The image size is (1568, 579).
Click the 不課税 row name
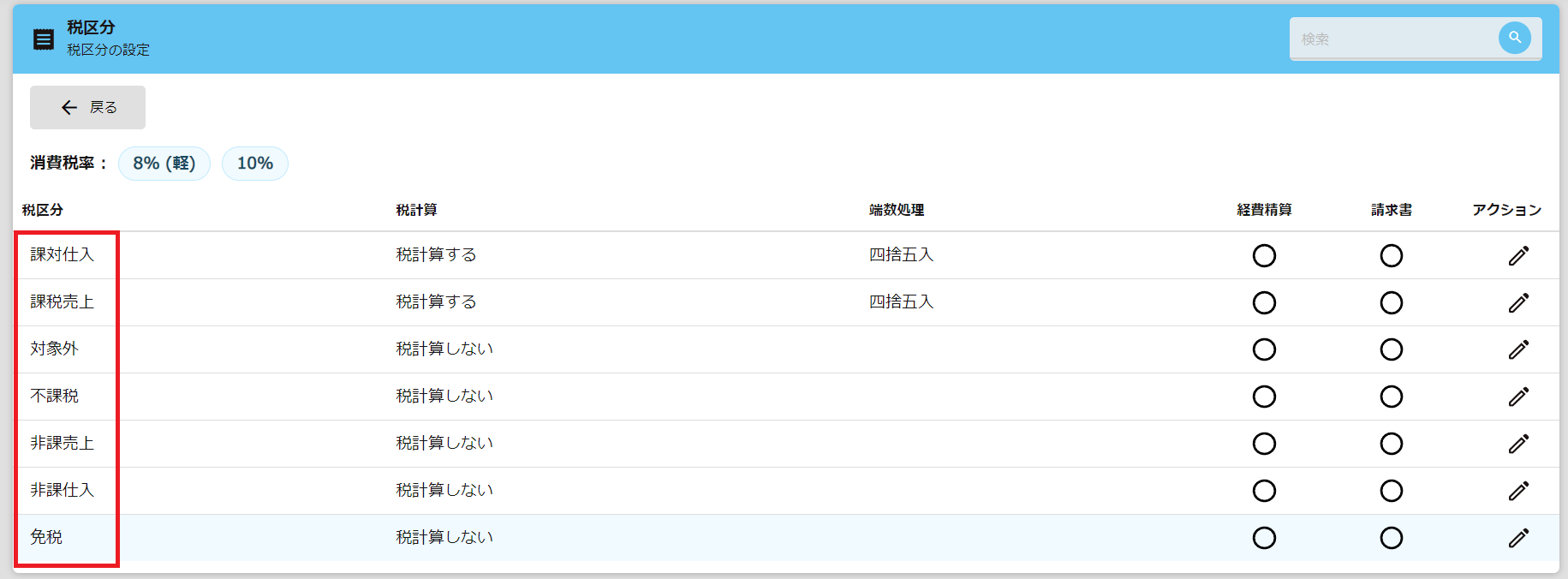click(55, 396)
